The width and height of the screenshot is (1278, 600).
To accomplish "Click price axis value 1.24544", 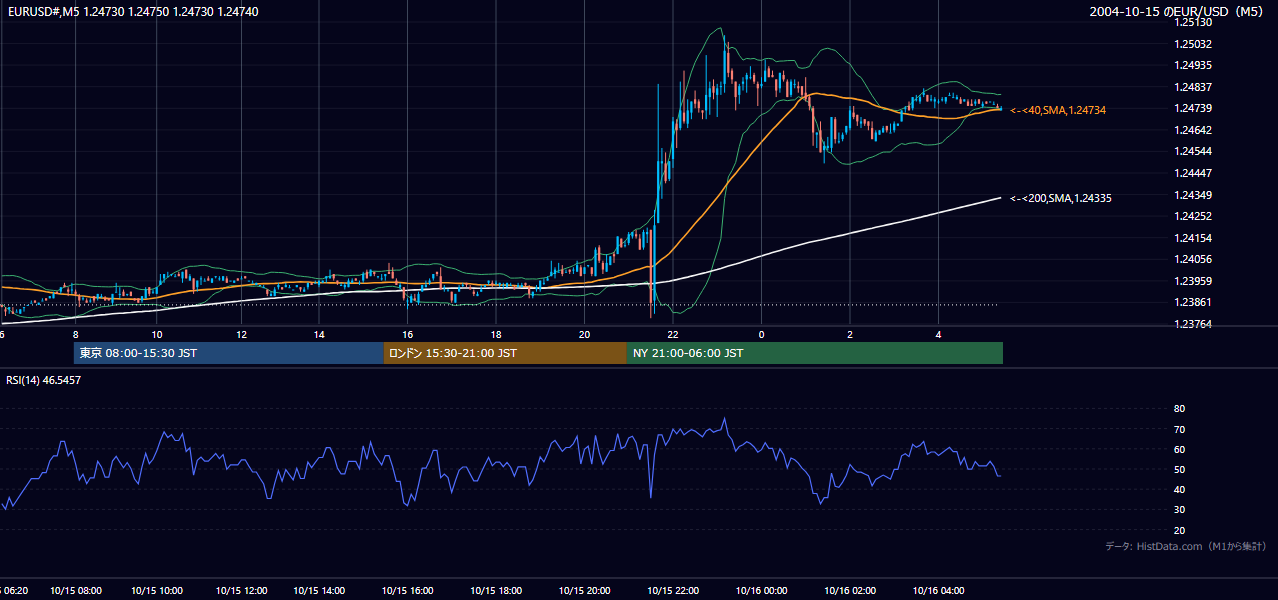I will coord(1194,151).
